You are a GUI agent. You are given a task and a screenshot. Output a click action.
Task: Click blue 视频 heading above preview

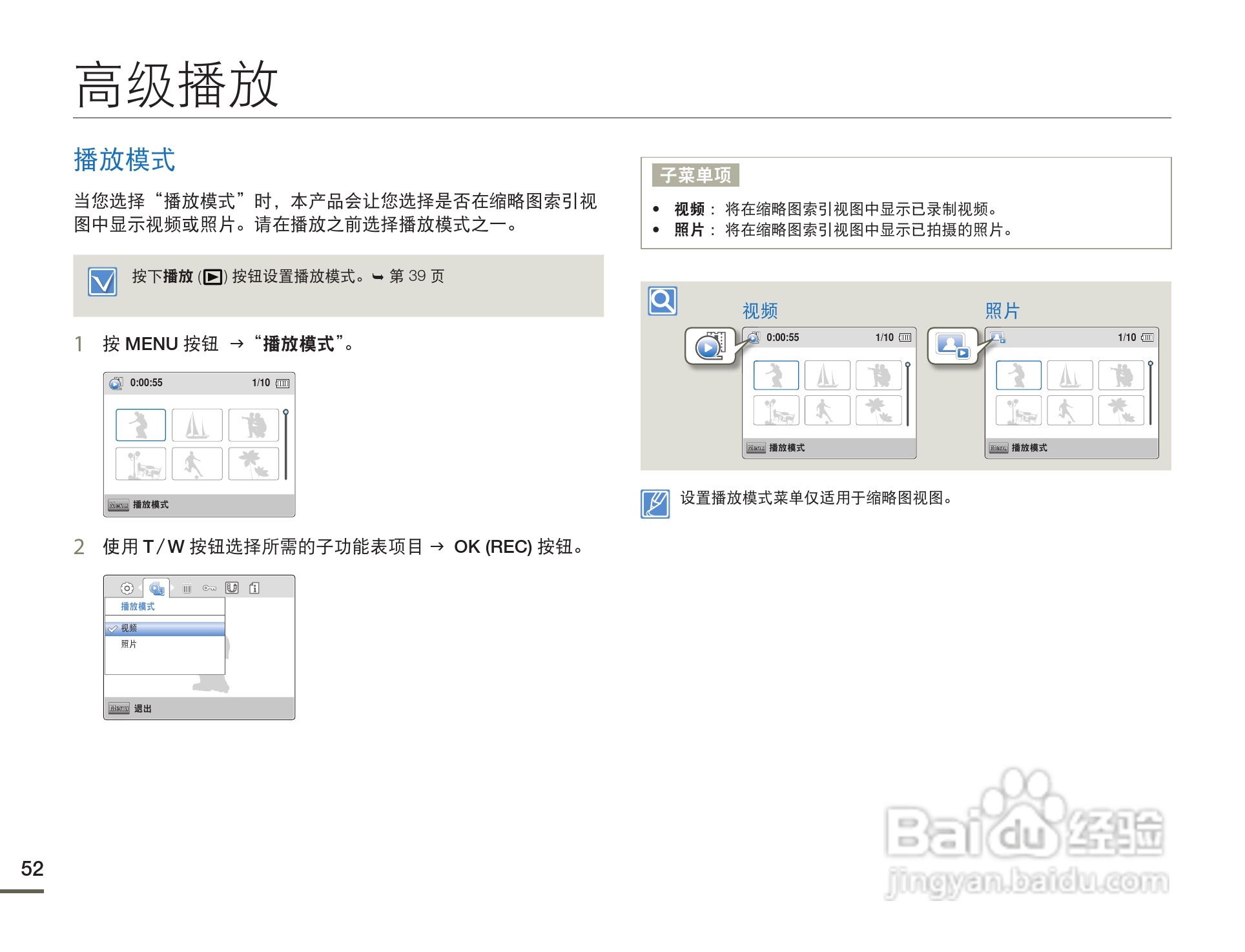click(x=760, y=311)
